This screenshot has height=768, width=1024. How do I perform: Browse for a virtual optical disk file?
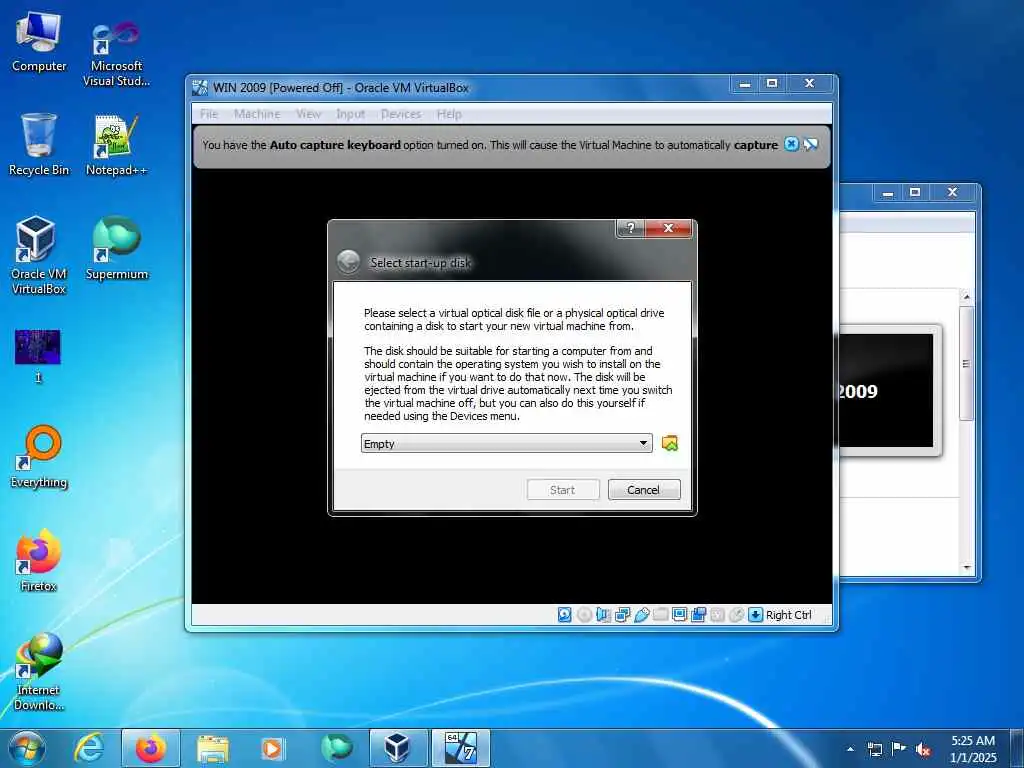pyautogui.click(x=669, y=443)
